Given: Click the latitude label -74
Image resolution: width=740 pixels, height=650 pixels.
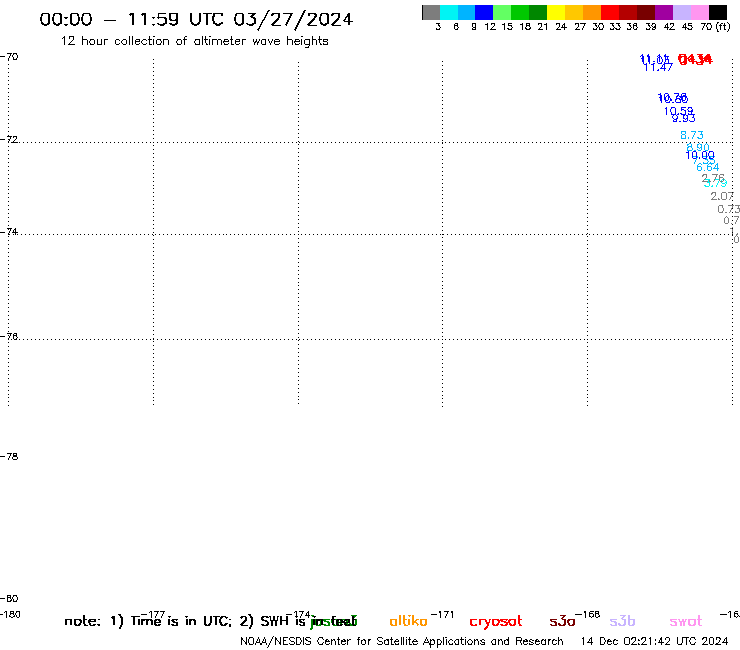Looking at the screenshot, I should click(x=9, y=232).
